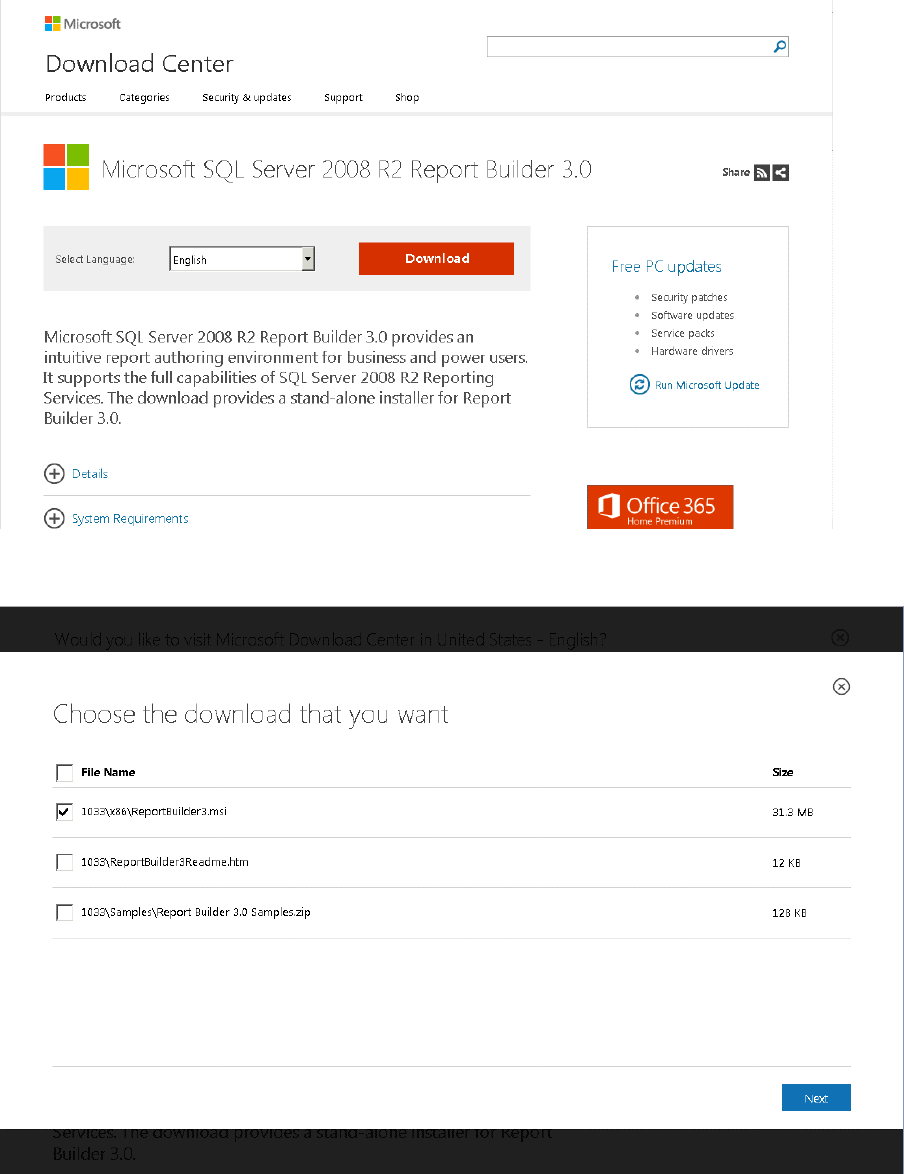The width and height of the screenshot is (904, 1174).
Task: Click the Next button
Action: (x=816, y=1098)
